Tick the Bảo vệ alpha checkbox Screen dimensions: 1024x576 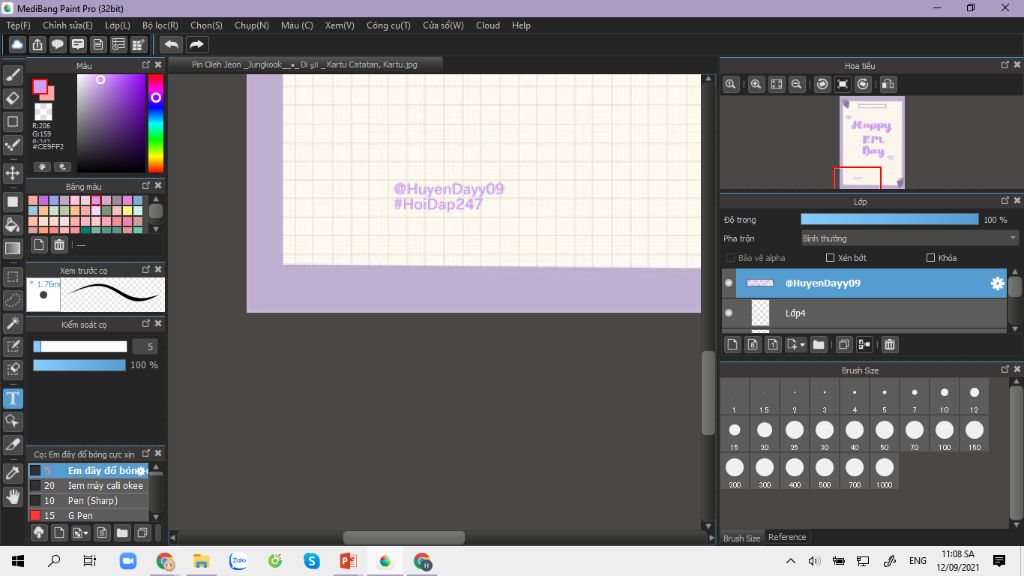pyautogui.click(x=730, y=258)
